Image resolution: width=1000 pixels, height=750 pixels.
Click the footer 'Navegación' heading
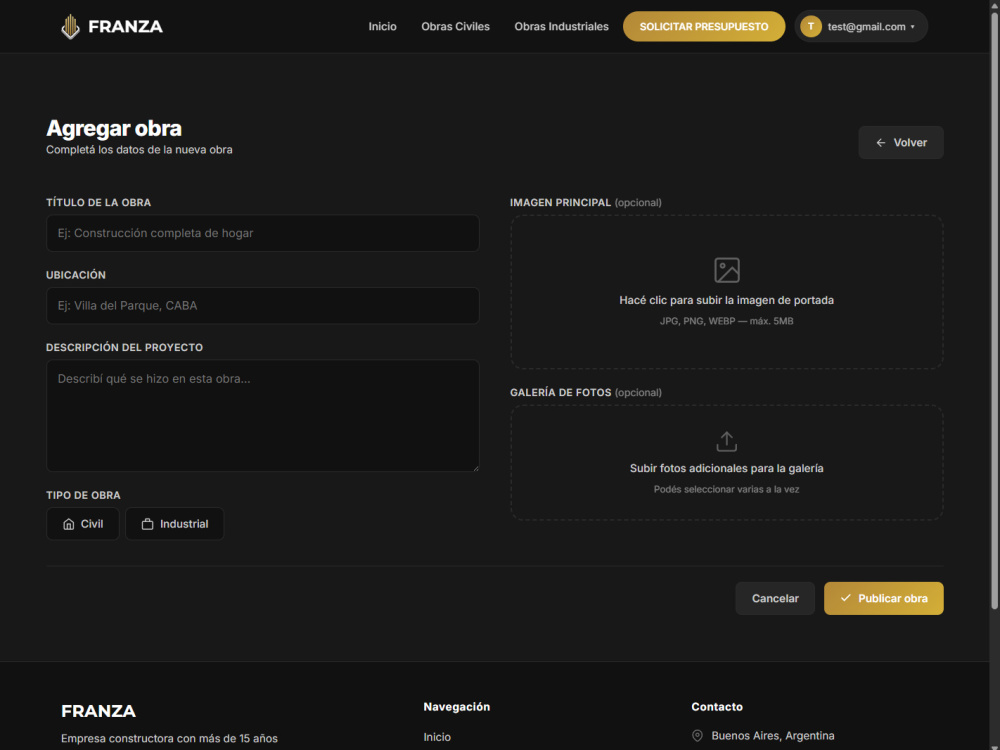point(457,707)
